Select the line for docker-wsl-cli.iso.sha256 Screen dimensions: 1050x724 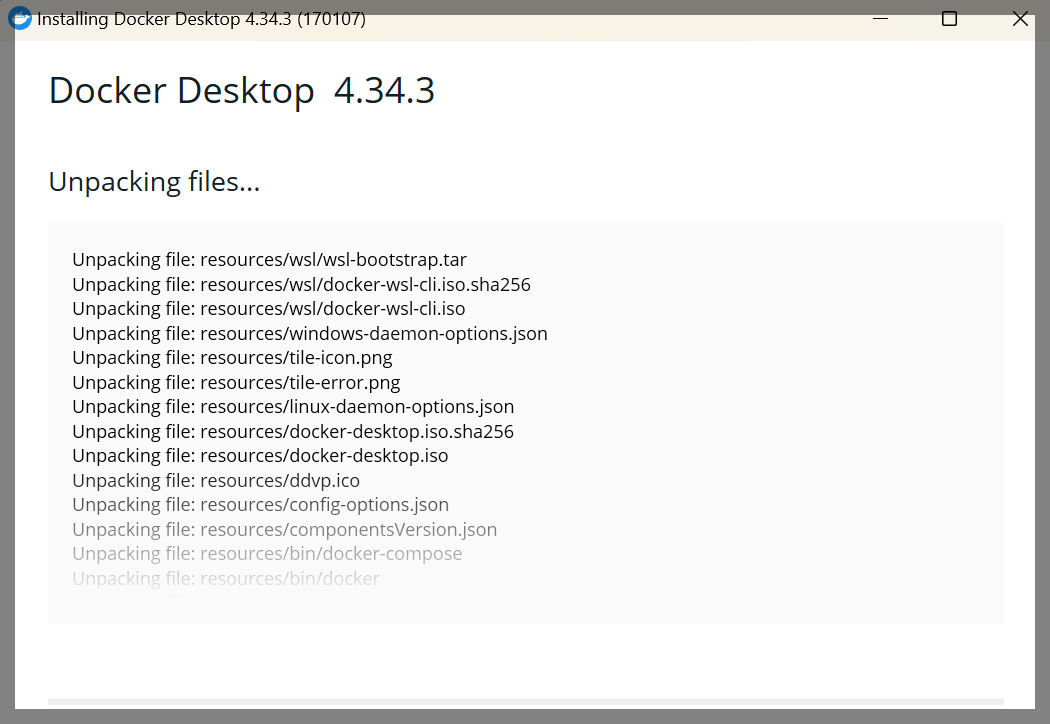[301, 285]
